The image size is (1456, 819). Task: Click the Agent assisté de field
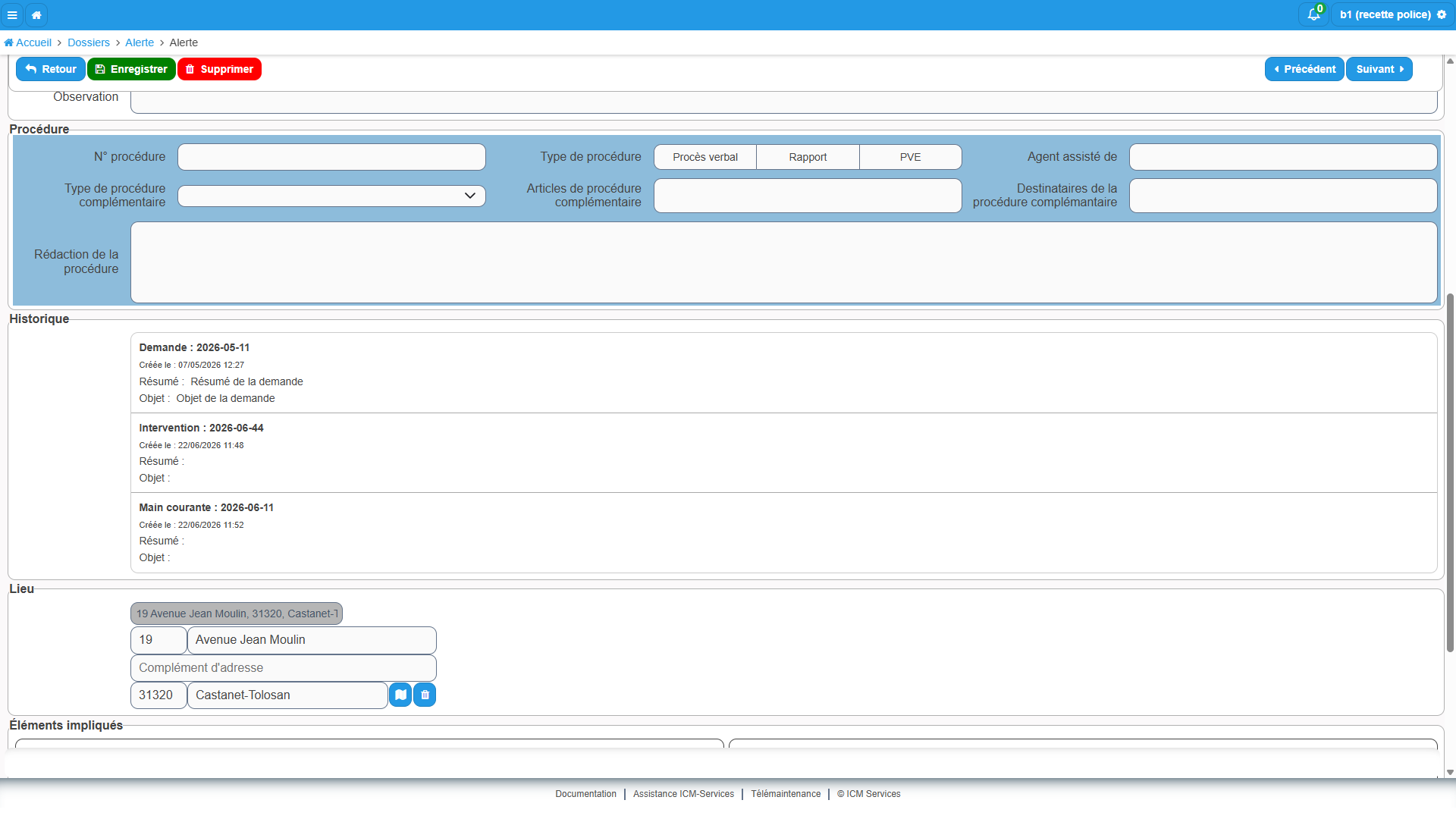click(x=1283, y=157)
